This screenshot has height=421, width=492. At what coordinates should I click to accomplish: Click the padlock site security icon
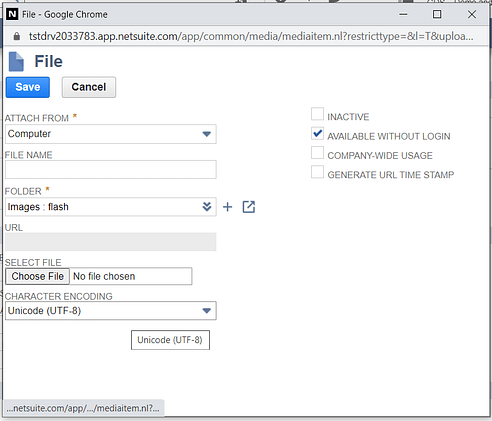click(x=17, y=36)
